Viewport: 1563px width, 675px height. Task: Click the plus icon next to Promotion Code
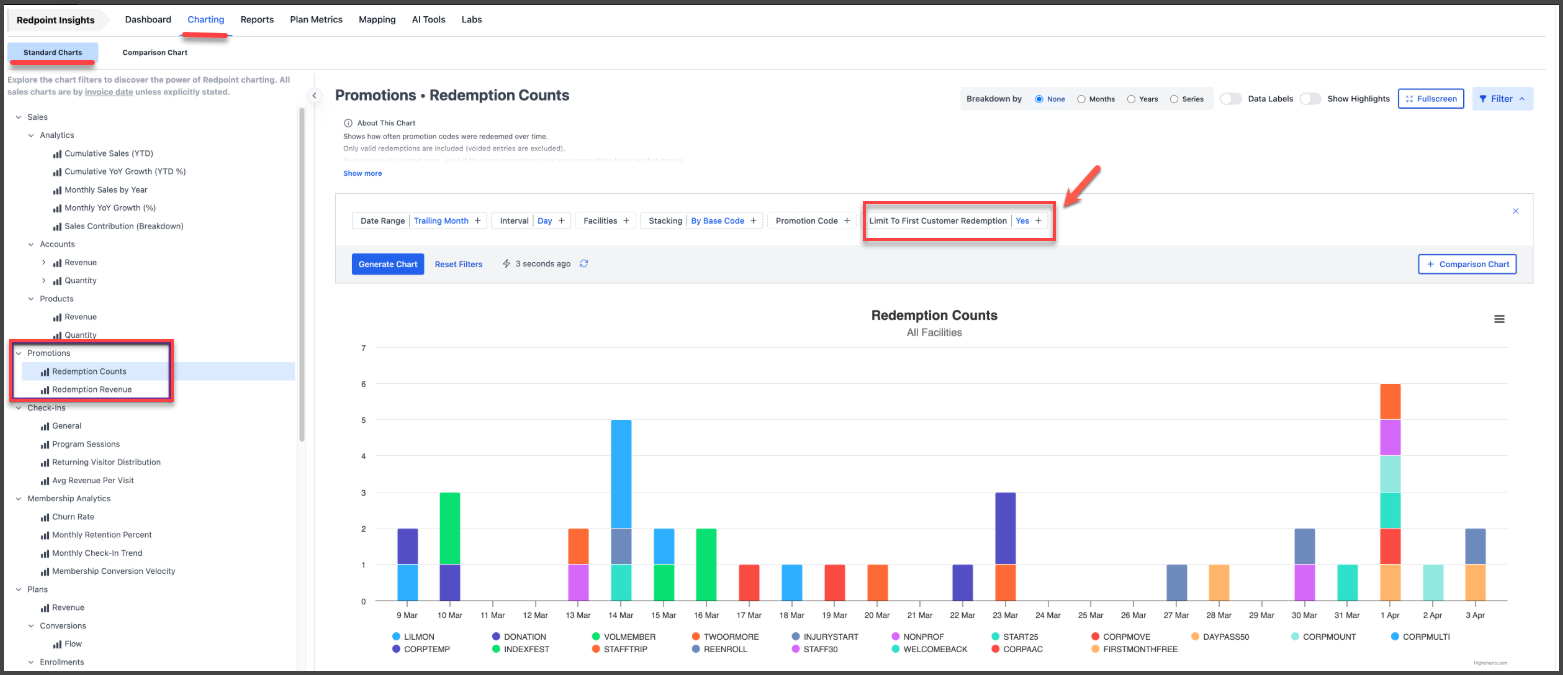point(847,221)
